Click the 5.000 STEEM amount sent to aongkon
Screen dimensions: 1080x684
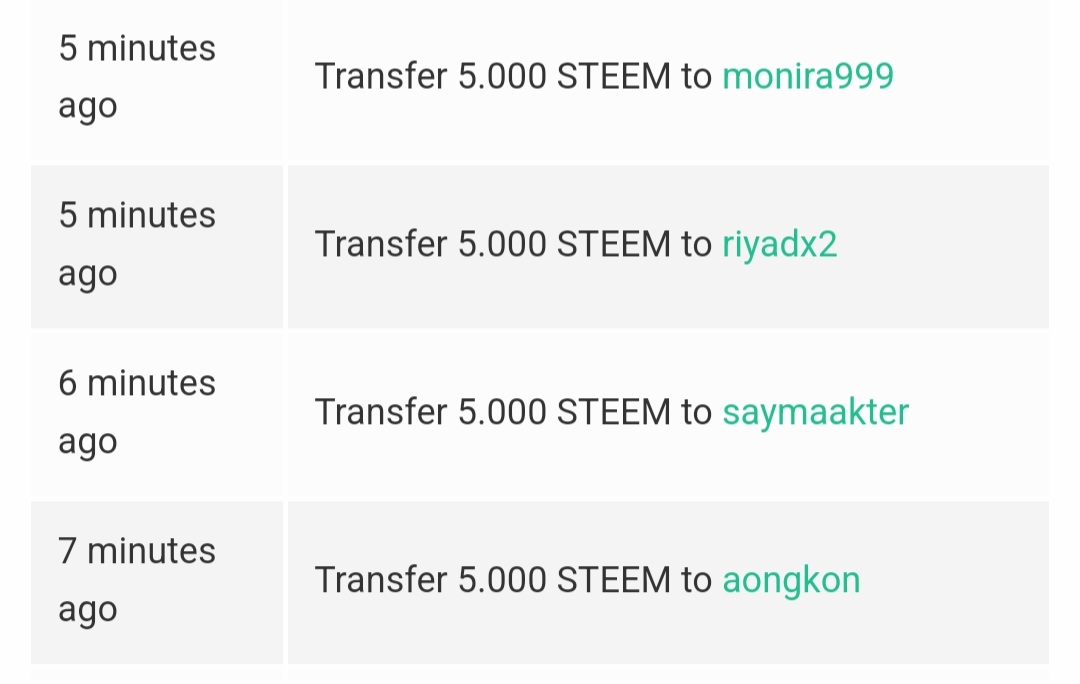click(564, 580)
